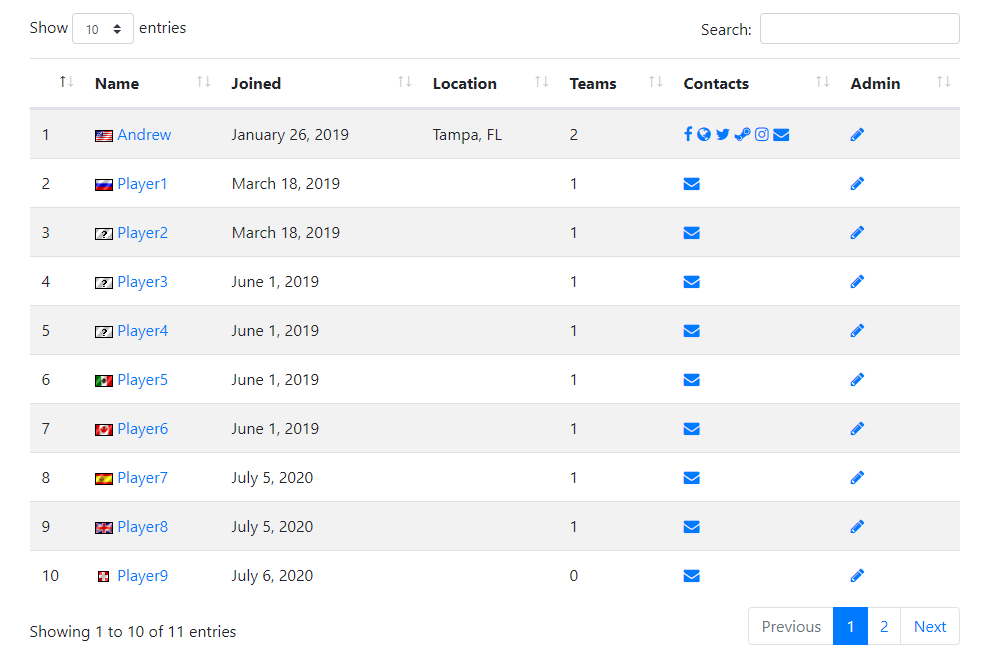Image resolution: width=990 pixels, height=660 pixels.
Task: Sort table by Location column
Action: click(x=491, y=83)
